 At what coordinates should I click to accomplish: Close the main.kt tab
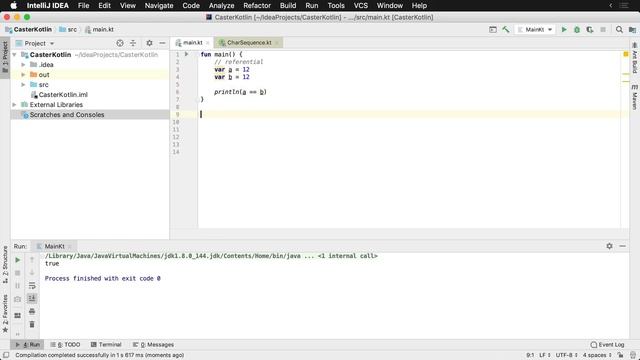click(x=207, y=42)
